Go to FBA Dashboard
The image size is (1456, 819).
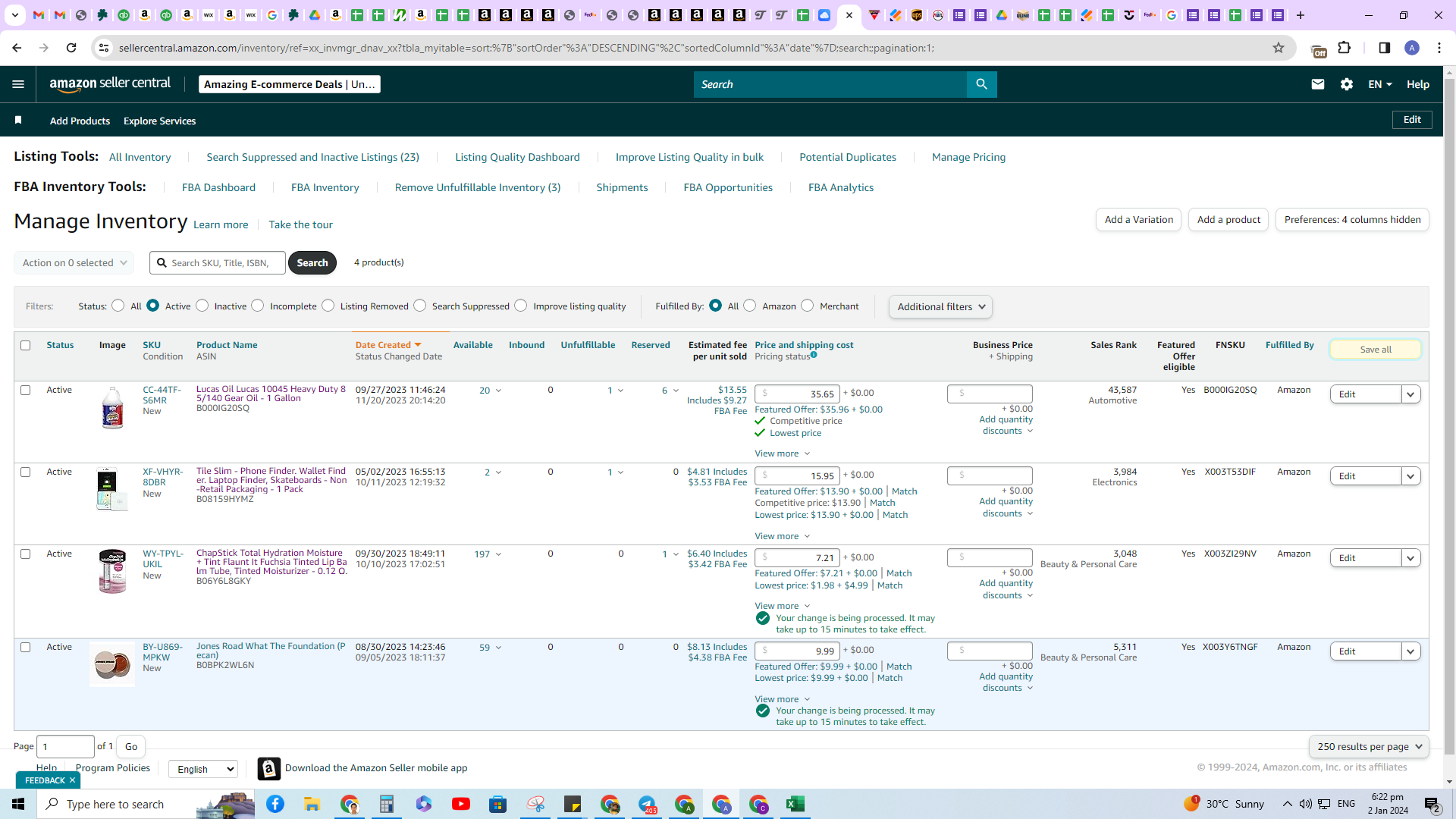[x=218, y=187]
